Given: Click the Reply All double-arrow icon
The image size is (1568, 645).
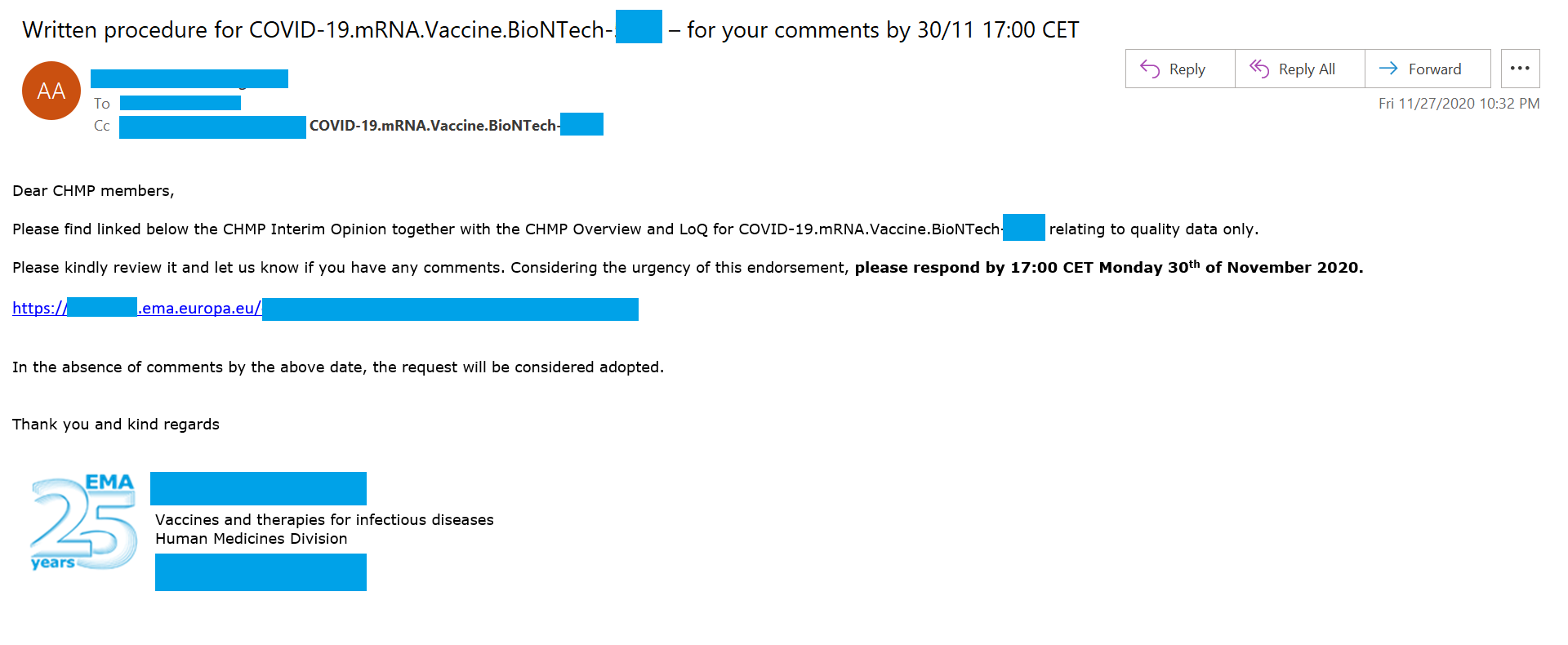Looking at the screenshot, I should 1259,69.
